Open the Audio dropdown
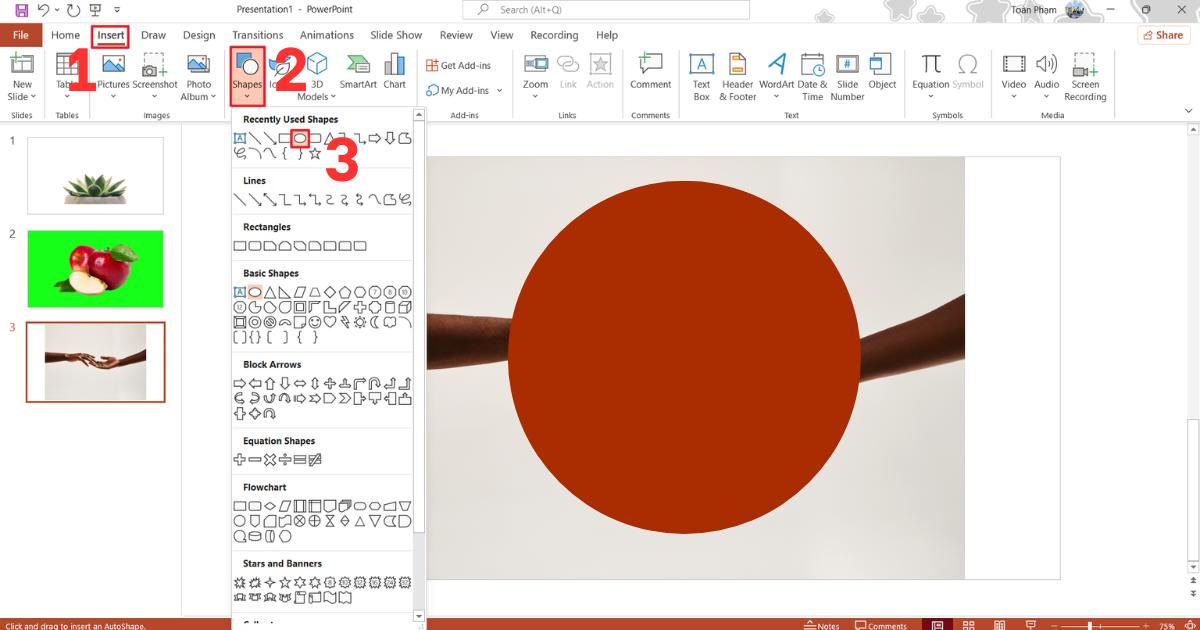This screenshot has width=1200, height=630. pos(1047,97)
